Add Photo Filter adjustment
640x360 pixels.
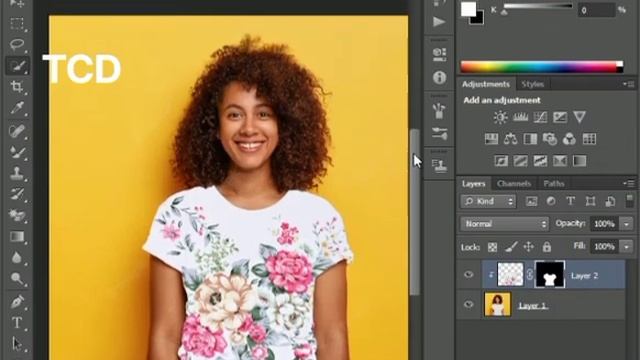click(550, 139)
